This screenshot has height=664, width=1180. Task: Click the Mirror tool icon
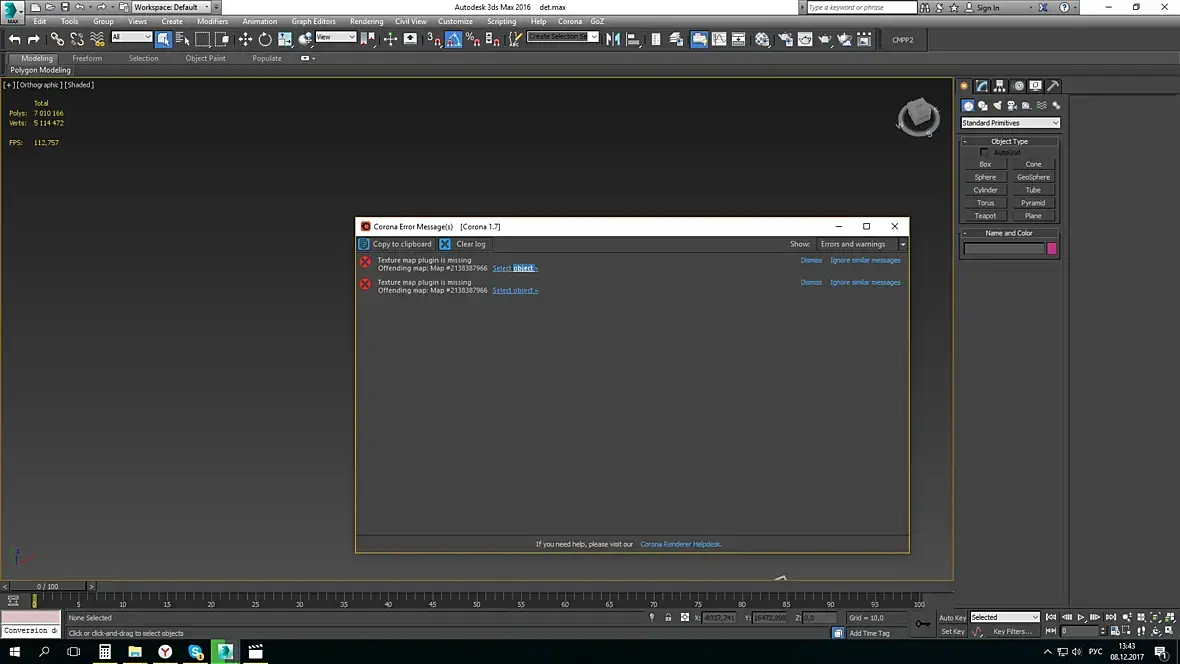click(x=613, y=39)
